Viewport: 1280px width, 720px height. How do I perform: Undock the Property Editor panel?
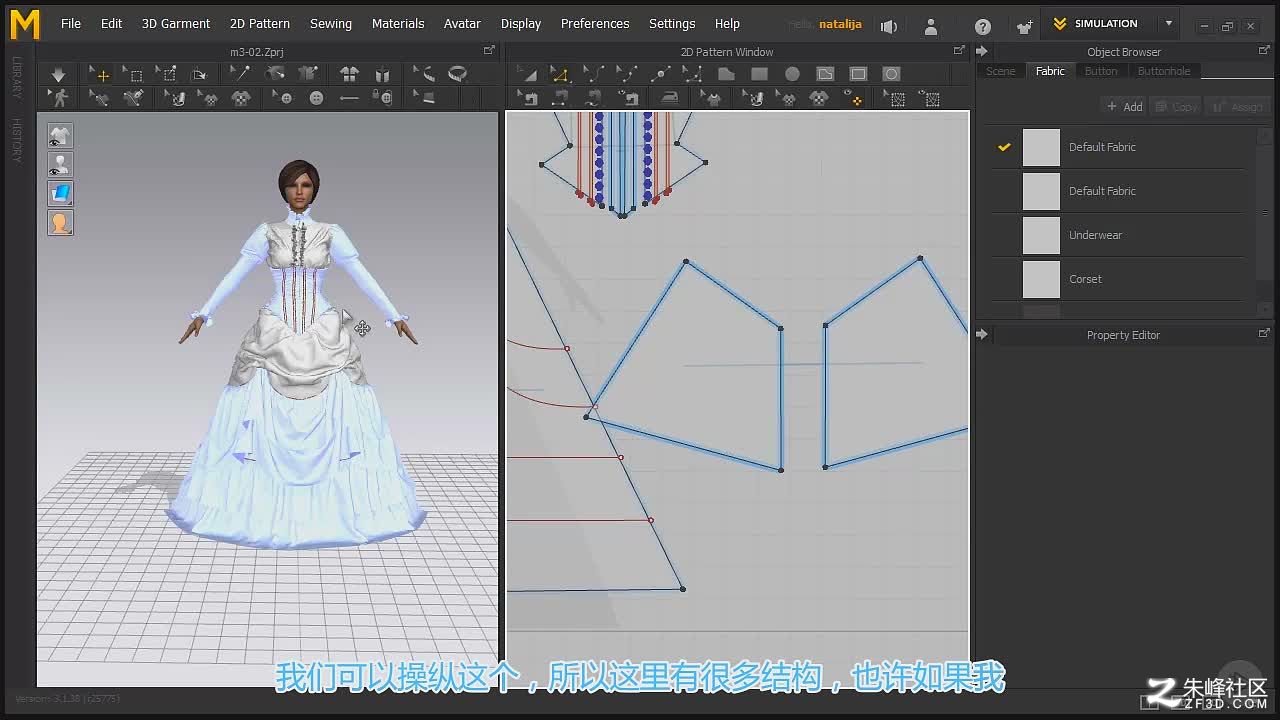tap(1264, 333)
